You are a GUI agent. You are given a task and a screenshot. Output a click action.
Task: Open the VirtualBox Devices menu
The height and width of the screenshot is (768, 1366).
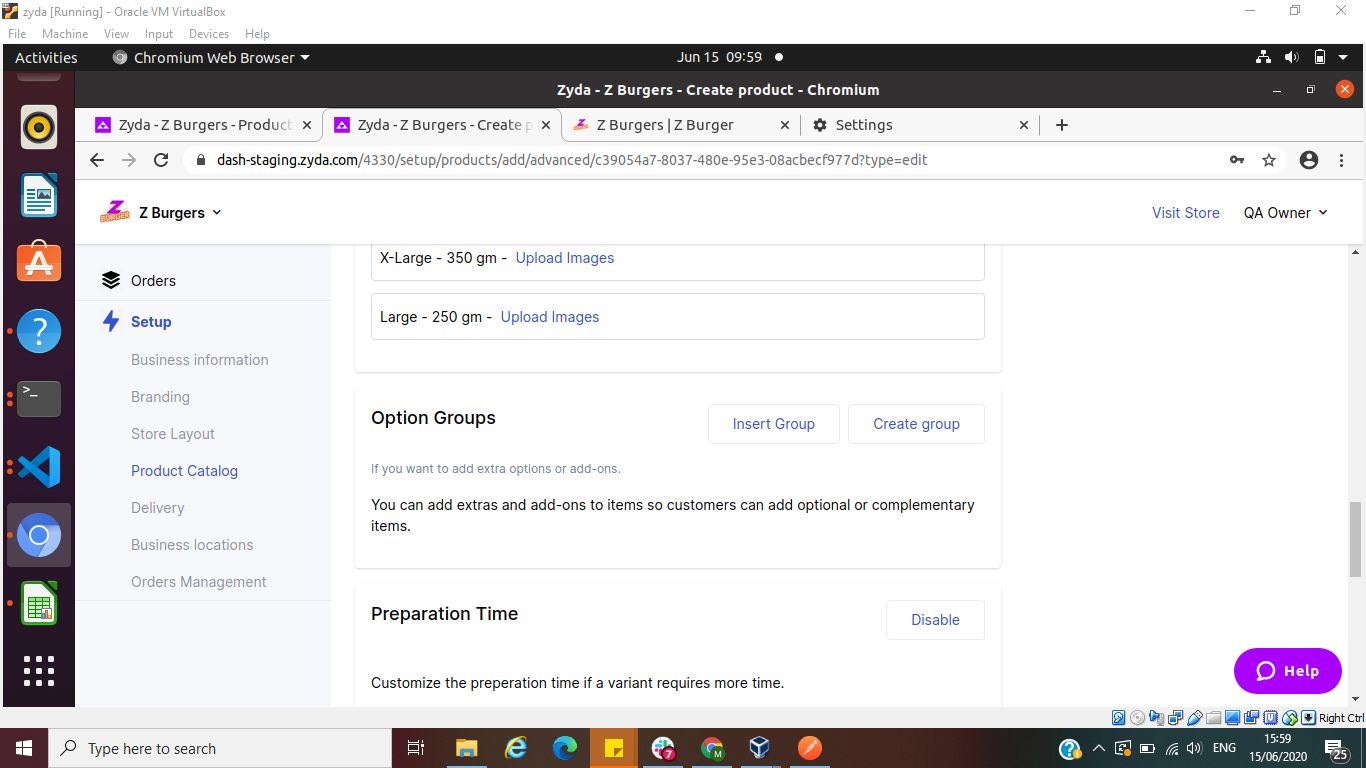pyautogui.click(x=209, y=34)
